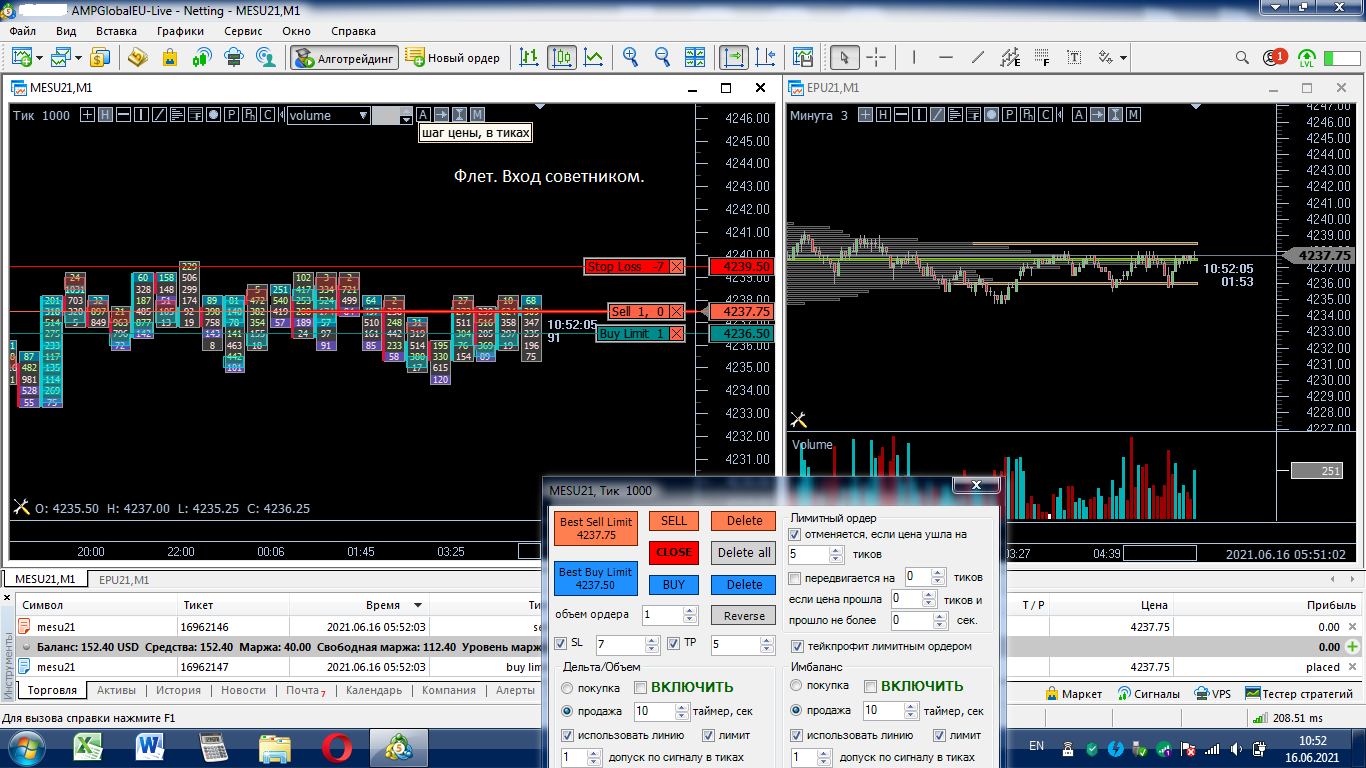The image size is (1366, 768).
Task: Open Opera browser from the taskbar
Action: 337,747
